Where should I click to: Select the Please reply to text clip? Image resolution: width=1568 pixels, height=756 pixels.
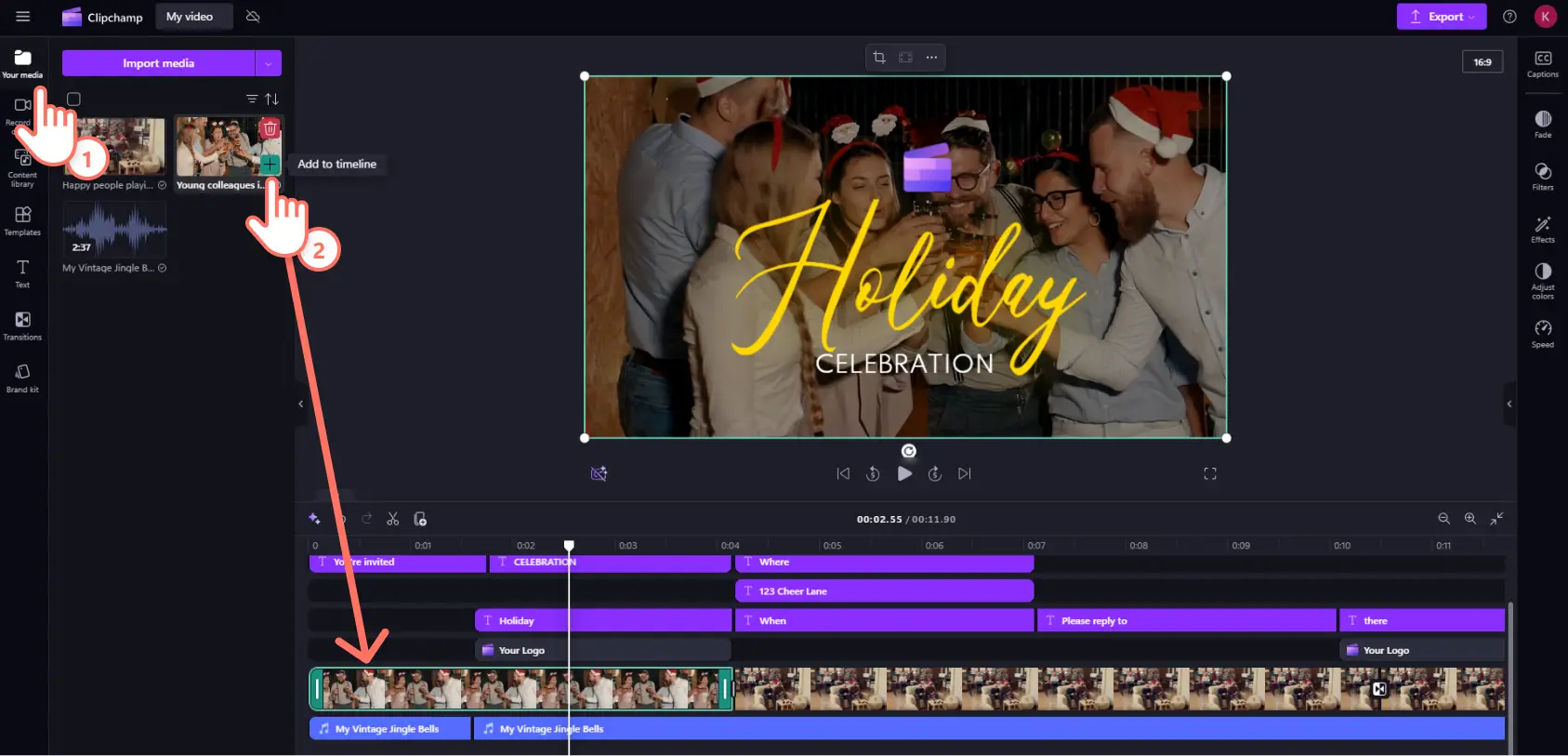pyautogui.click(x=1187, y=621)
